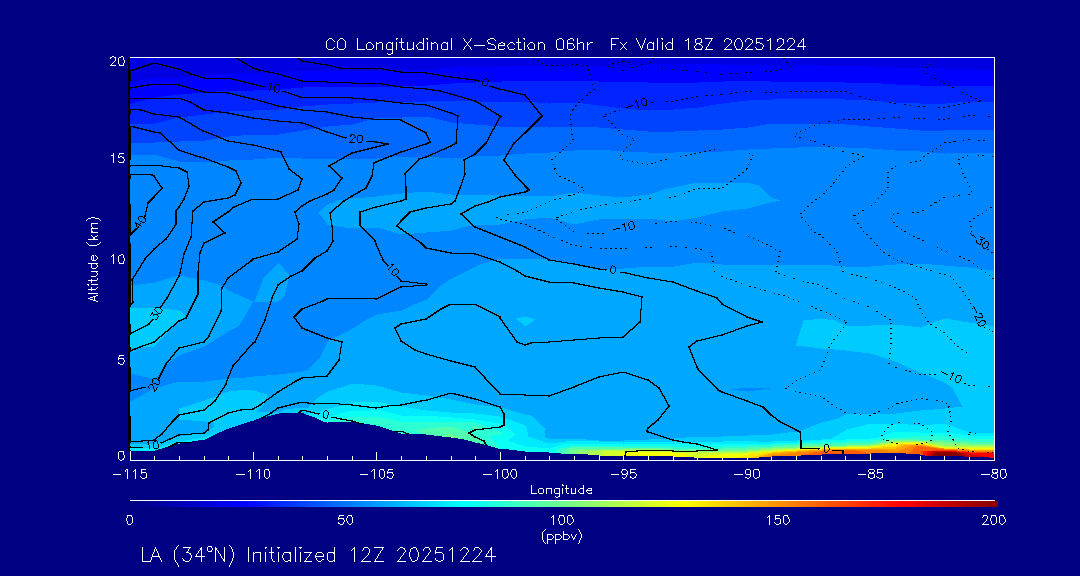Image resolution: width=1080 pixels, height=576 pixels.
Task: Click the longitude tick label -100
Action: (500, 475)
